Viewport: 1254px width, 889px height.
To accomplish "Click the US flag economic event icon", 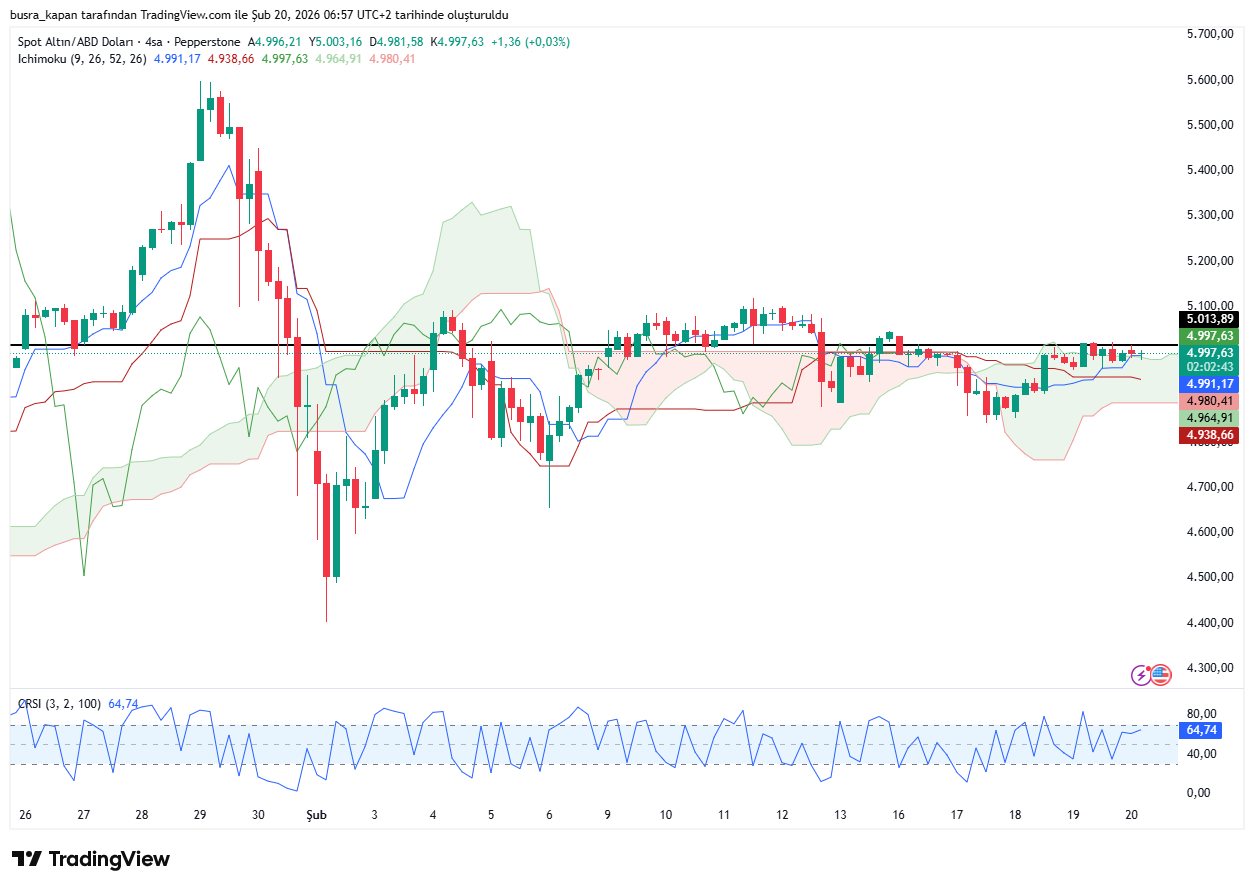I will point(1160,675).
